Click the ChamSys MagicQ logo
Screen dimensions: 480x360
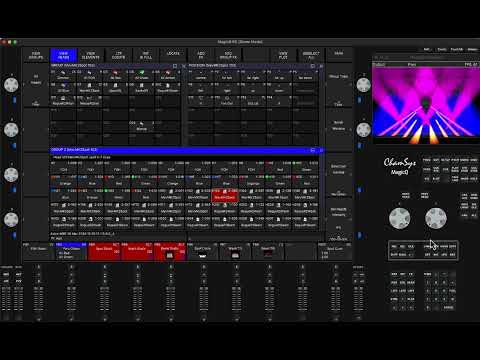[399, 166]
